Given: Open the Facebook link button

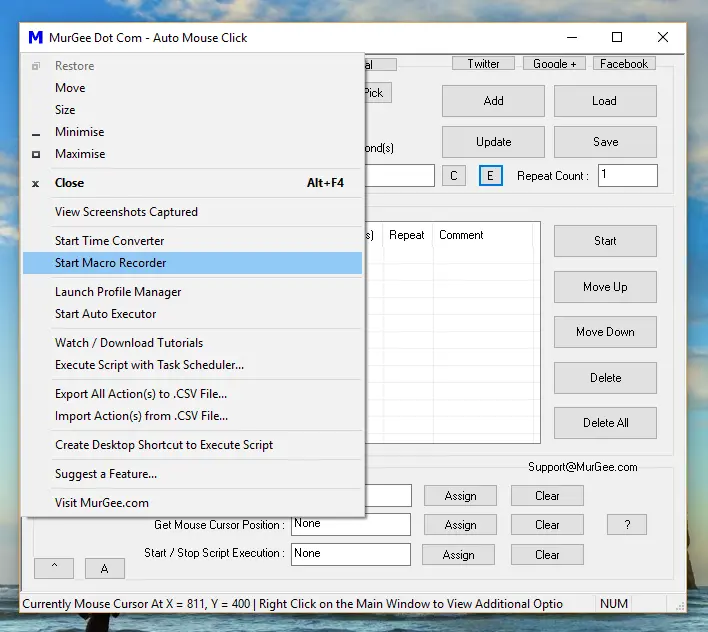Looking at the screenshot, I should pos(624,64).
